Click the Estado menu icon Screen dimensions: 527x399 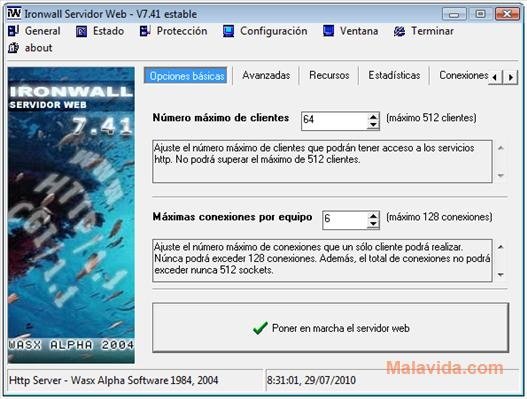[81, 32]
